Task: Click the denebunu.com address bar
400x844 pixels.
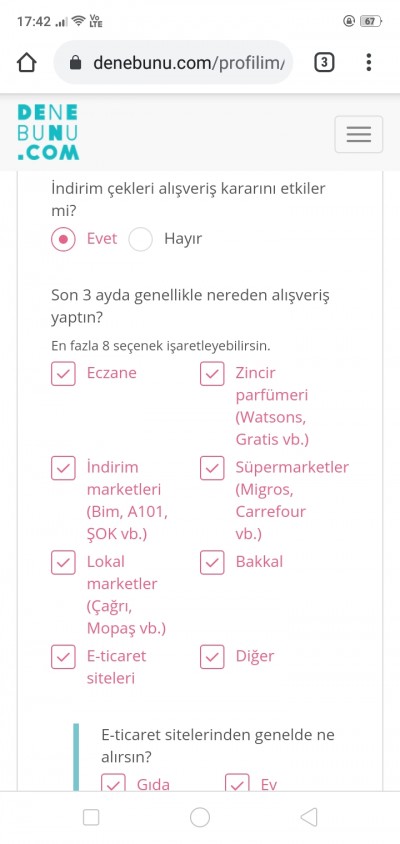Action: coord(173,63)
